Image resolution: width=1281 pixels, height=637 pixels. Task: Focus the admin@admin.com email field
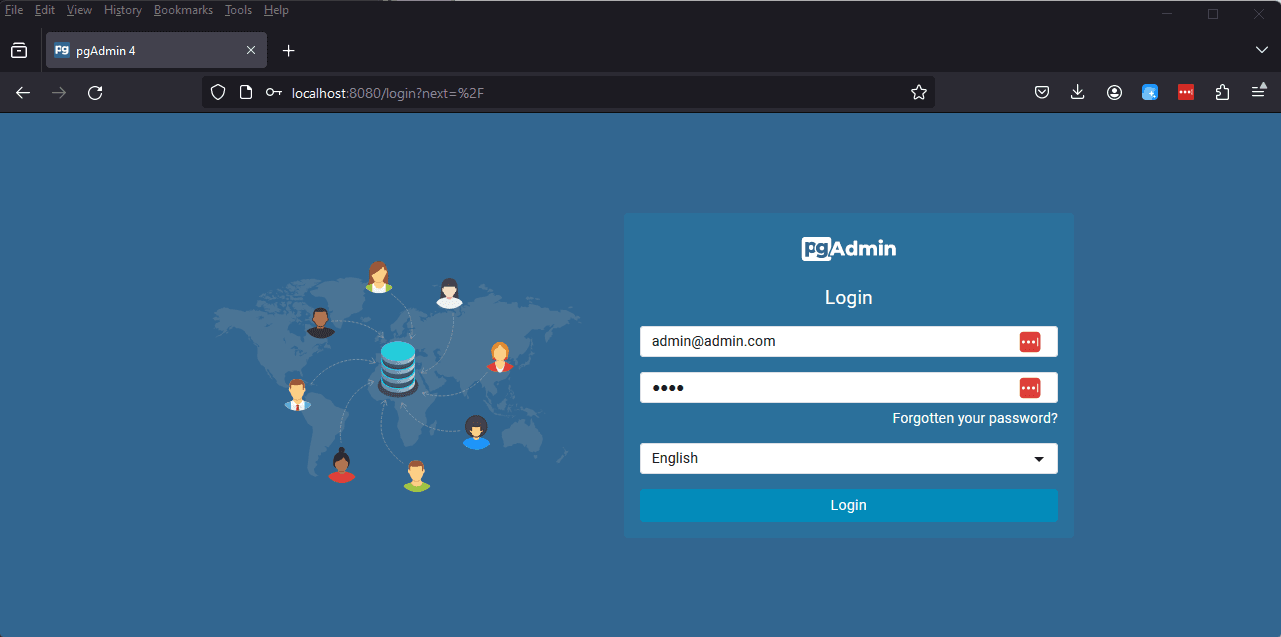coord(848,341)
